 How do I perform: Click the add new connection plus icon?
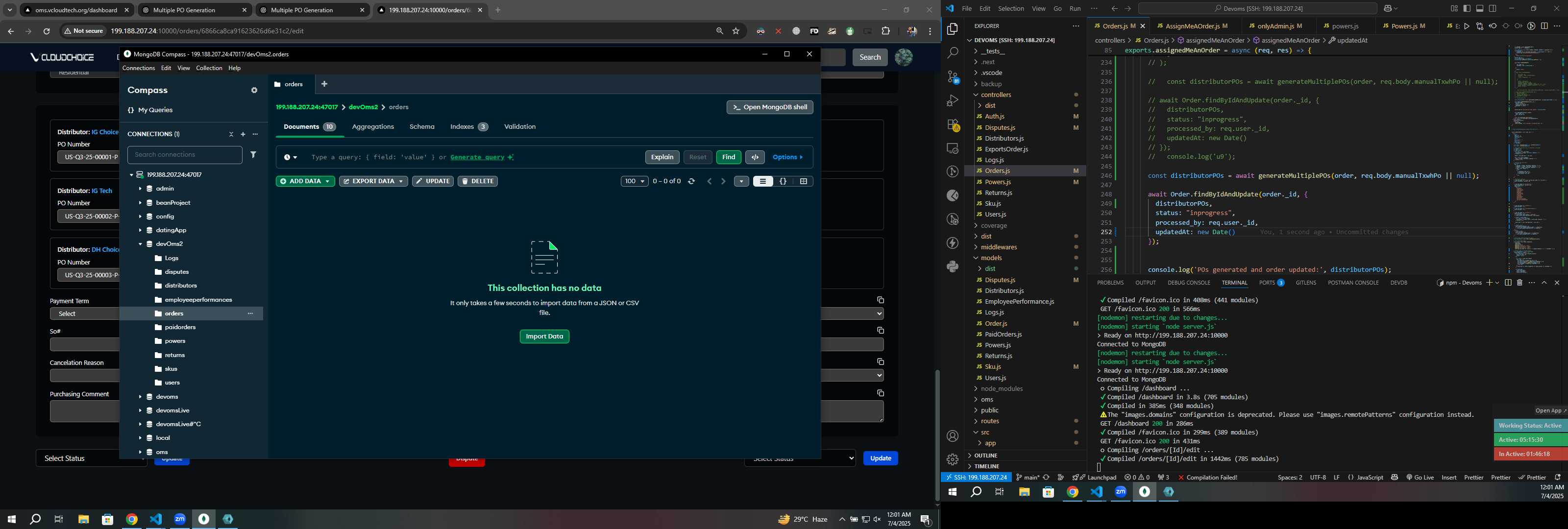coord(243,134)
